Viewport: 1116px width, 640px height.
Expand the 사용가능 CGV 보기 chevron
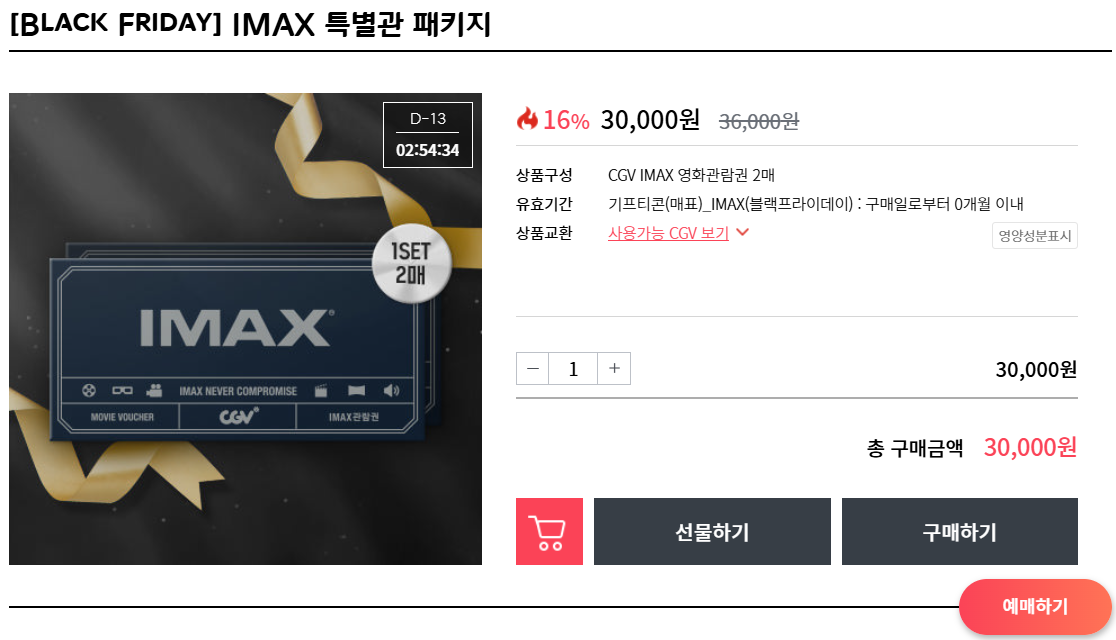[742, 232]
